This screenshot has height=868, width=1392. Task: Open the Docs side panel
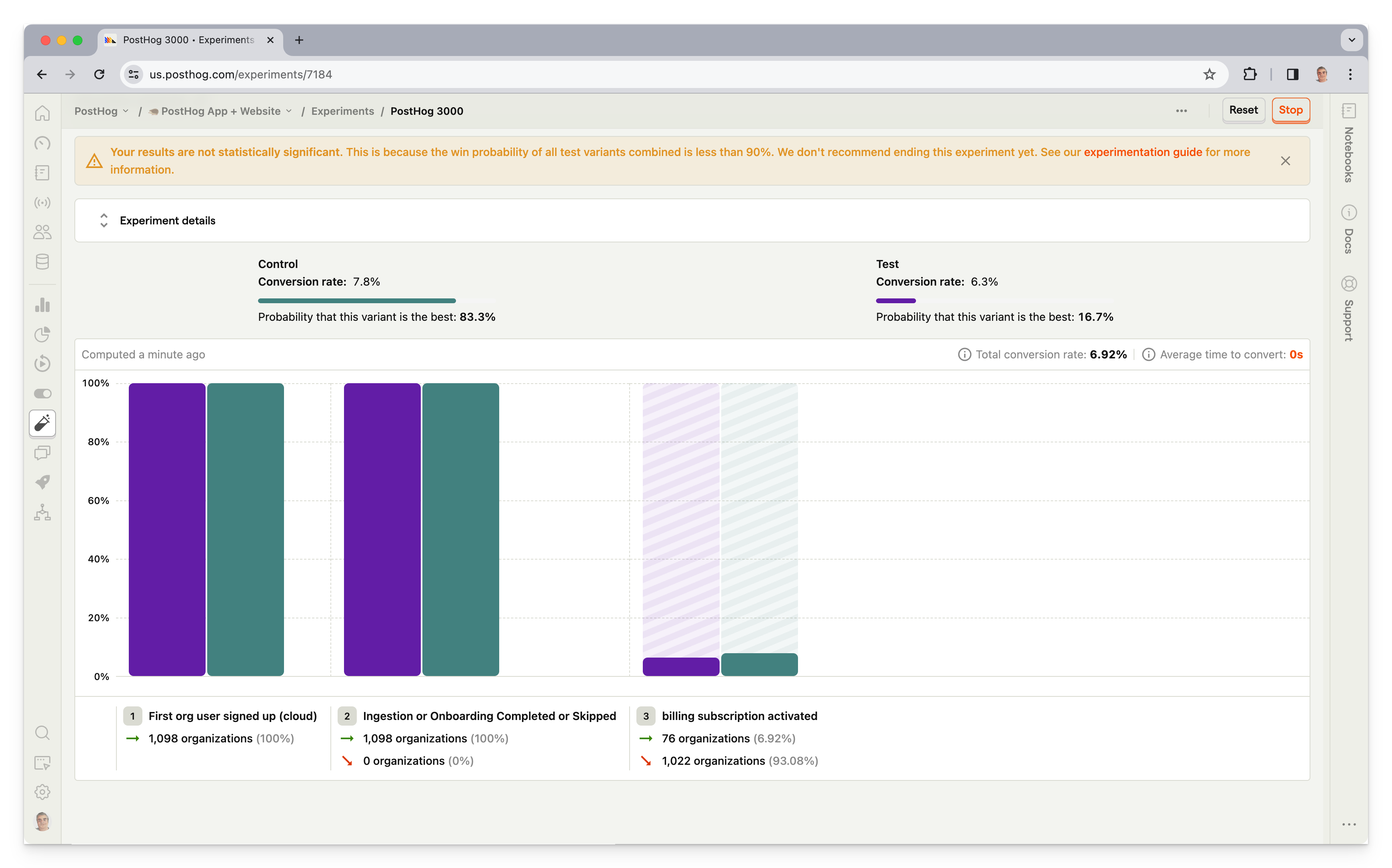click(1348, 230)
